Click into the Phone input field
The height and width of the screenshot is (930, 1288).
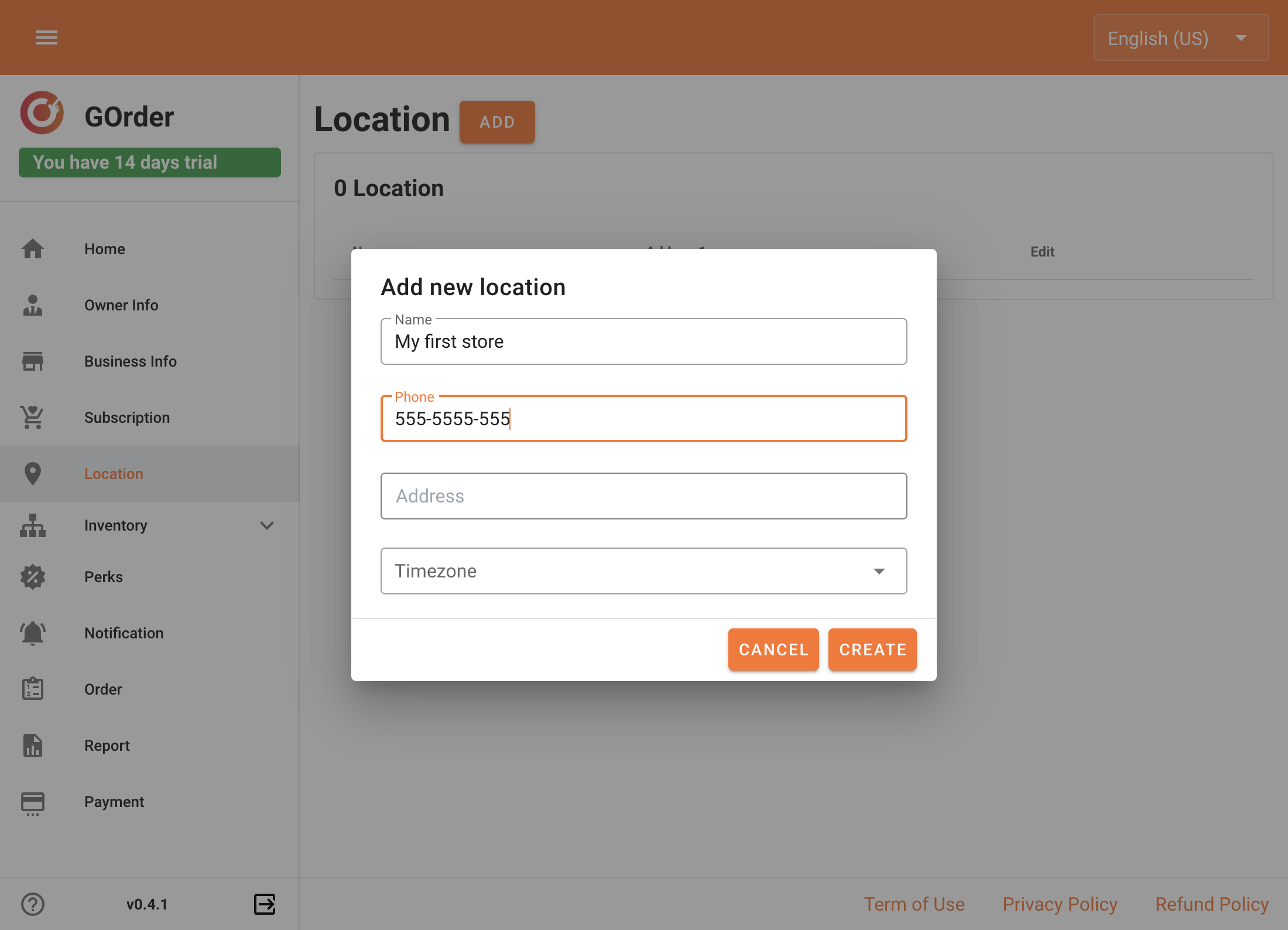644,419
